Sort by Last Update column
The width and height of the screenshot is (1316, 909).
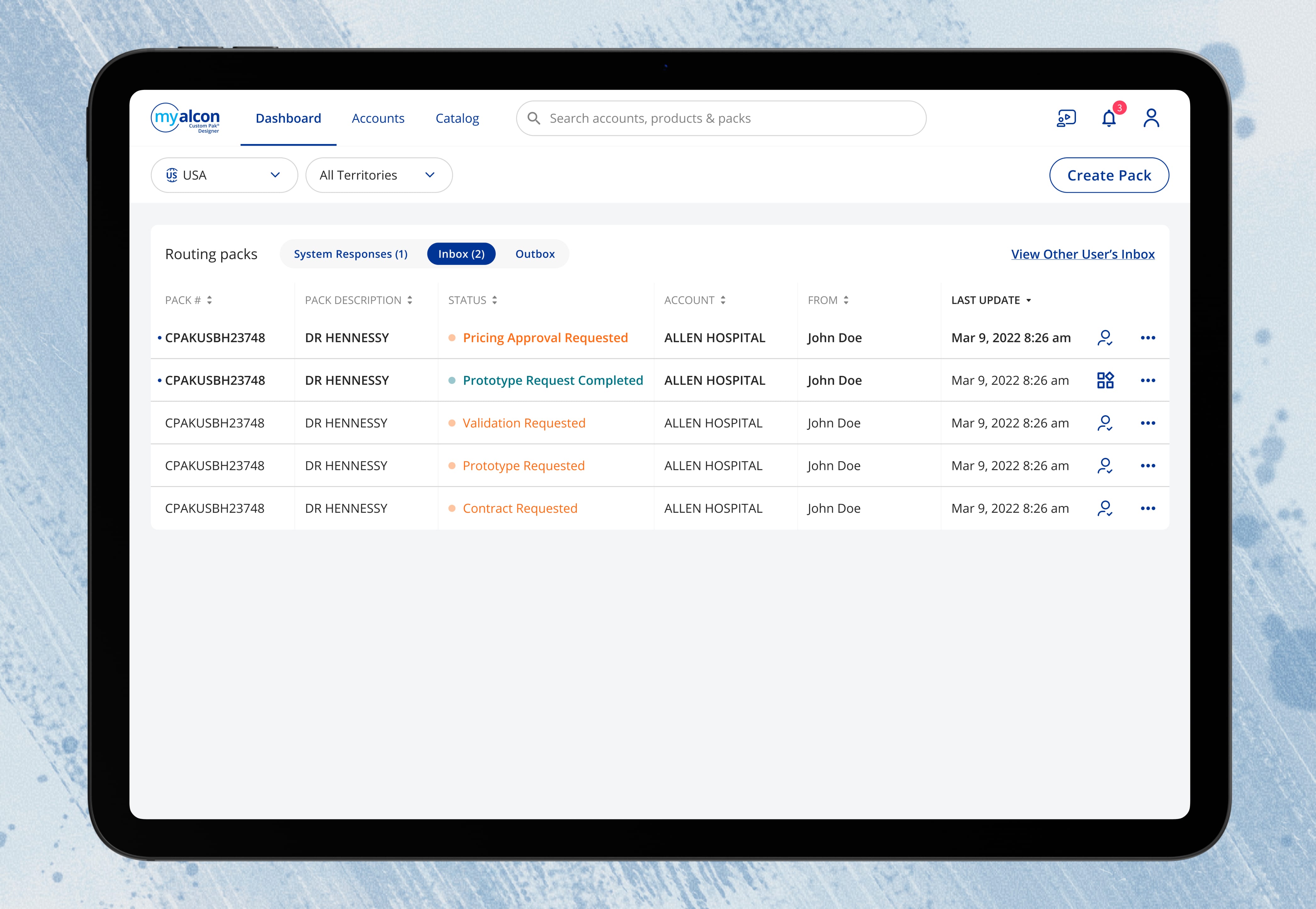[x=991, y=300]
